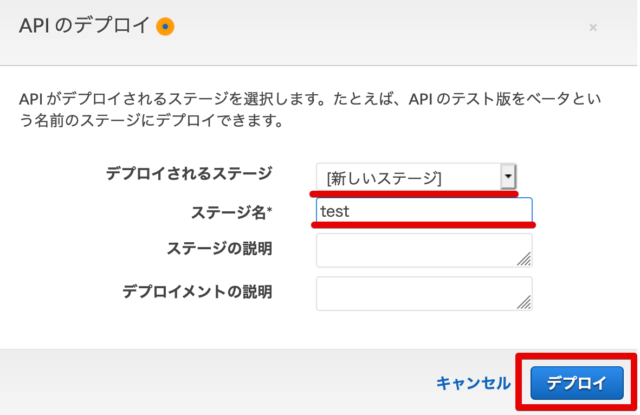
Task: Click the required asterisk next to ステージ名
Action: pos(269,211)
